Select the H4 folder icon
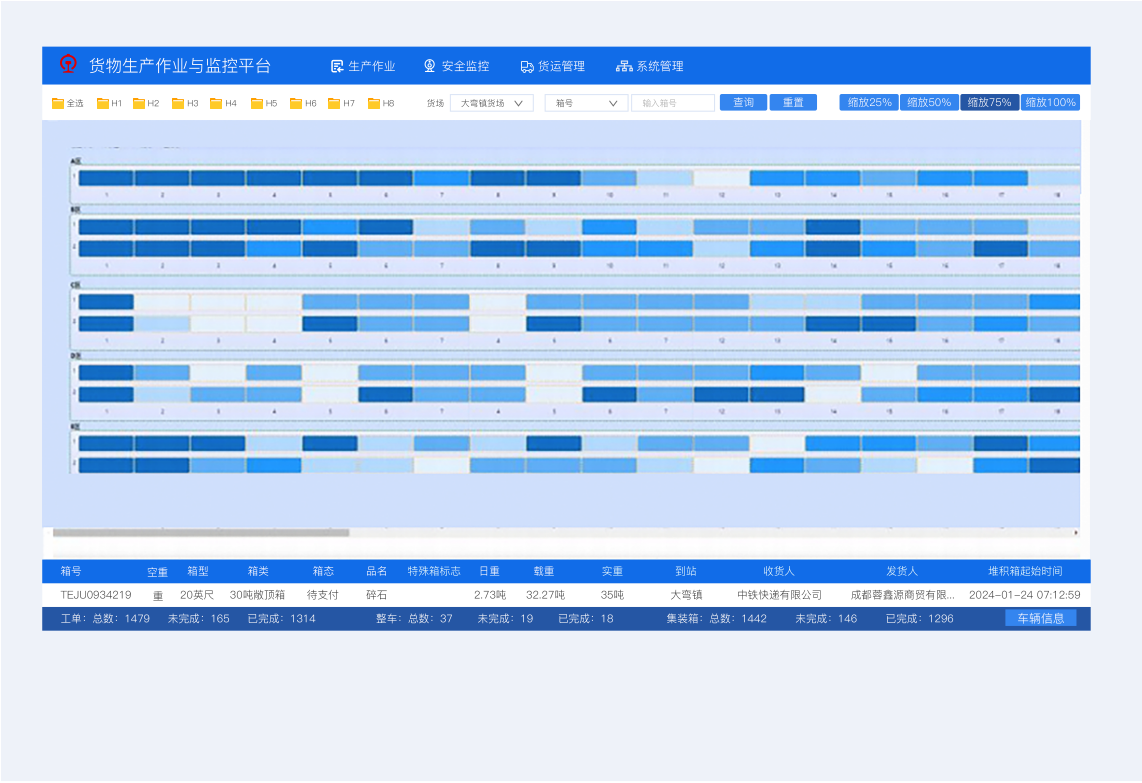Viewport: 1142px width, 783px height. pyautogui.click(x=216, y=103)
